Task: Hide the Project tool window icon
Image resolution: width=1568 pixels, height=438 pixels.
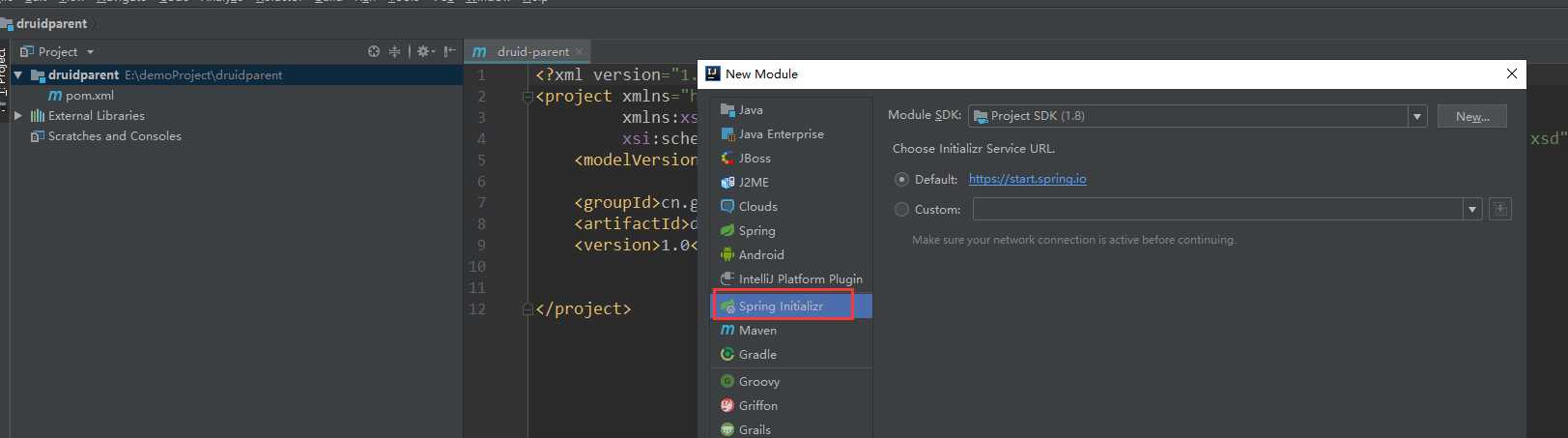Action: tap(450, 52)
